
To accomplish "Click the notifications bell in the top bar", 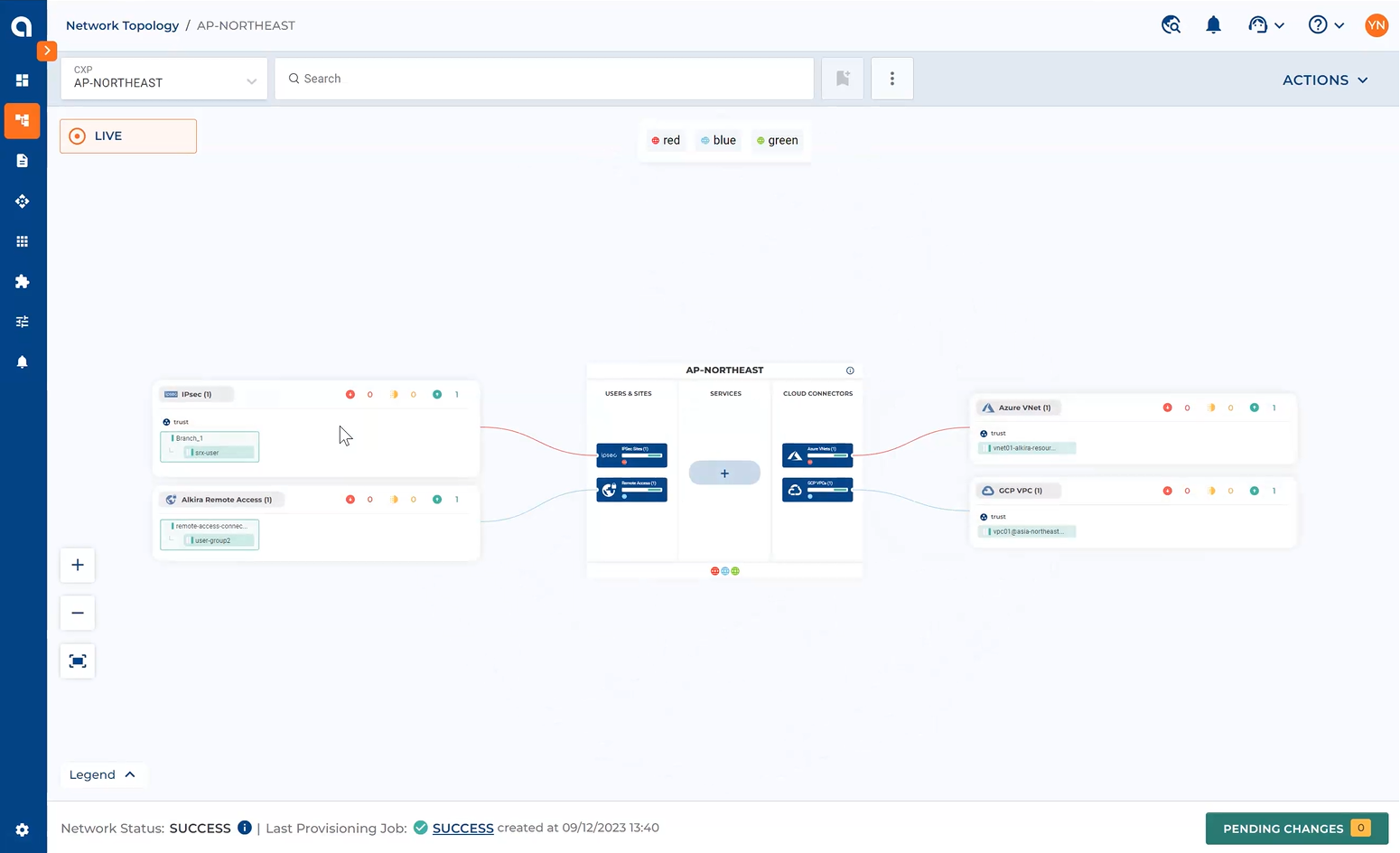I will [x=1213, y=25].
